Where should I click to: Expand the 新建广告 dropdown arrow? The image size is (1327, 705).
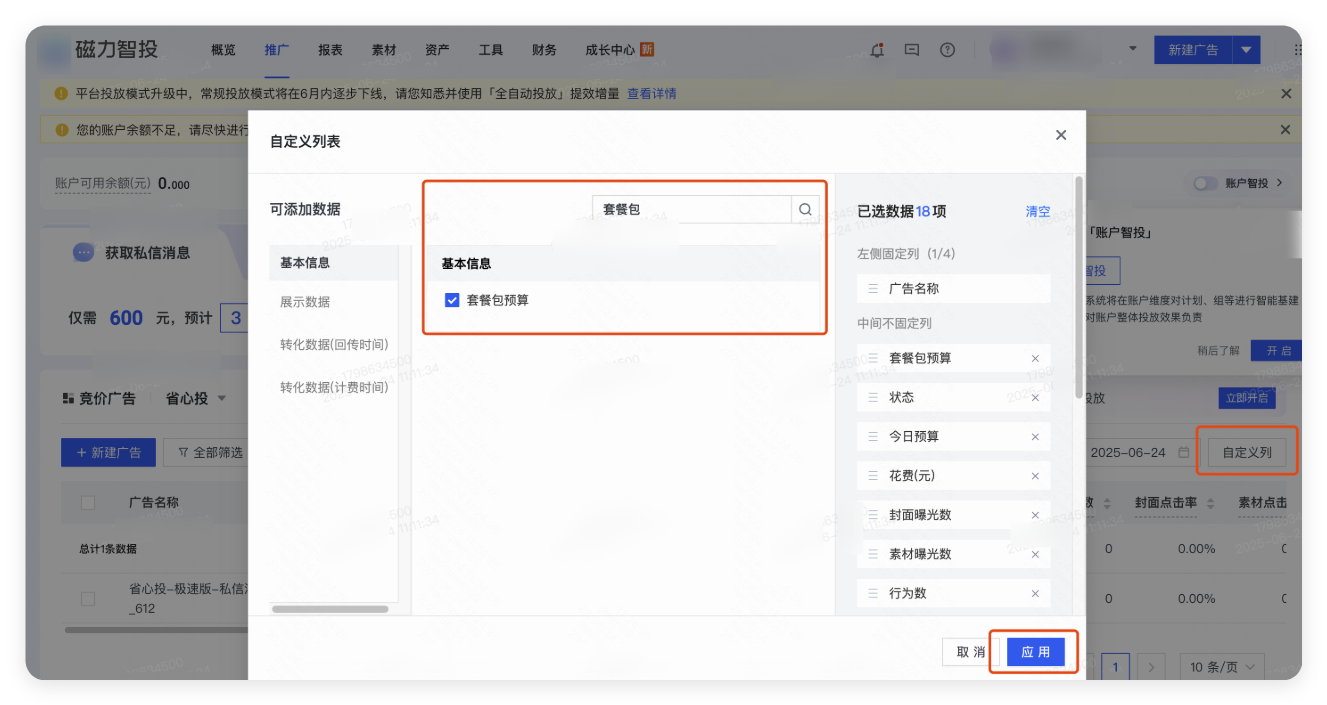tap(1246, 49)
